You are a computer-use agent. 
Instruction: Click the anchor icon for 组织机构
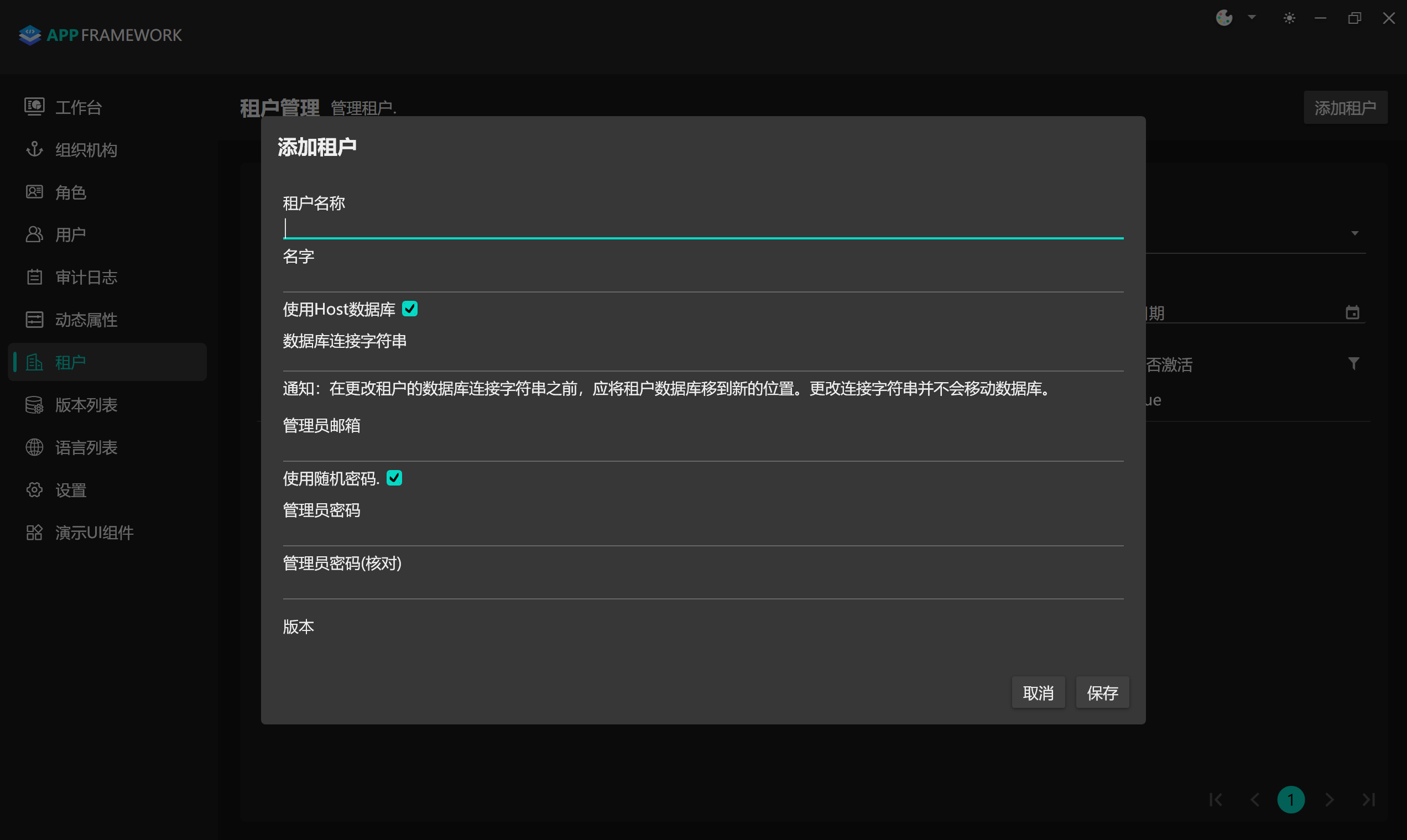34,149
